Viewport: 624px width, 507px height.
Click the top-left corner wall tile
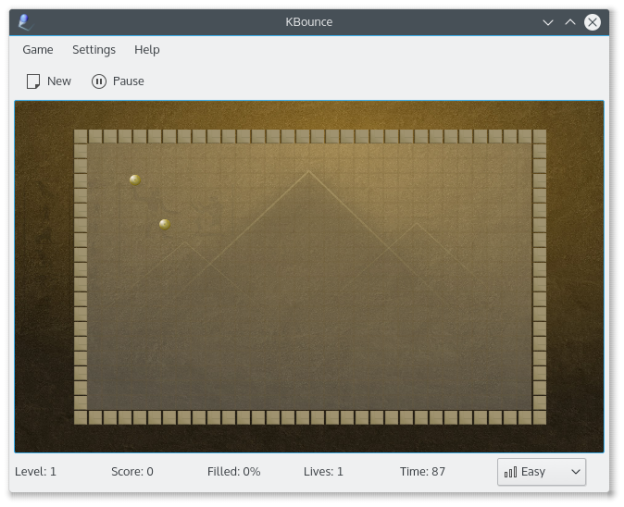tap(81, 136)
